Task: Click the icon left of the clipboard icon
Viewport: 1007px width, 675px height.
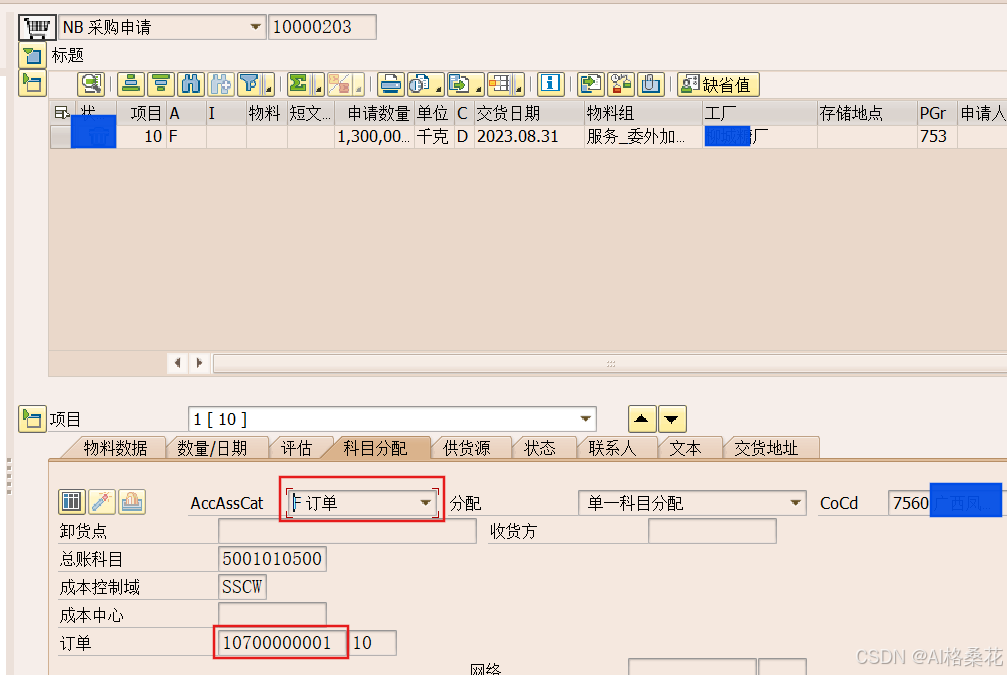Action: (x=620, y=84)
